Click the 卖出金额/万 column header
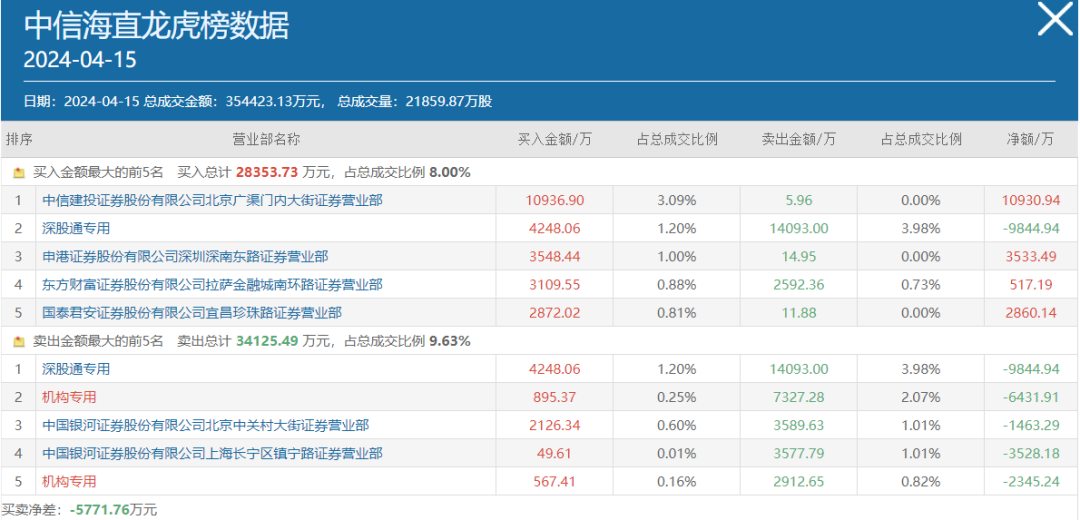The height and width of the screenshot is (520, 1080). pos(798,139)
